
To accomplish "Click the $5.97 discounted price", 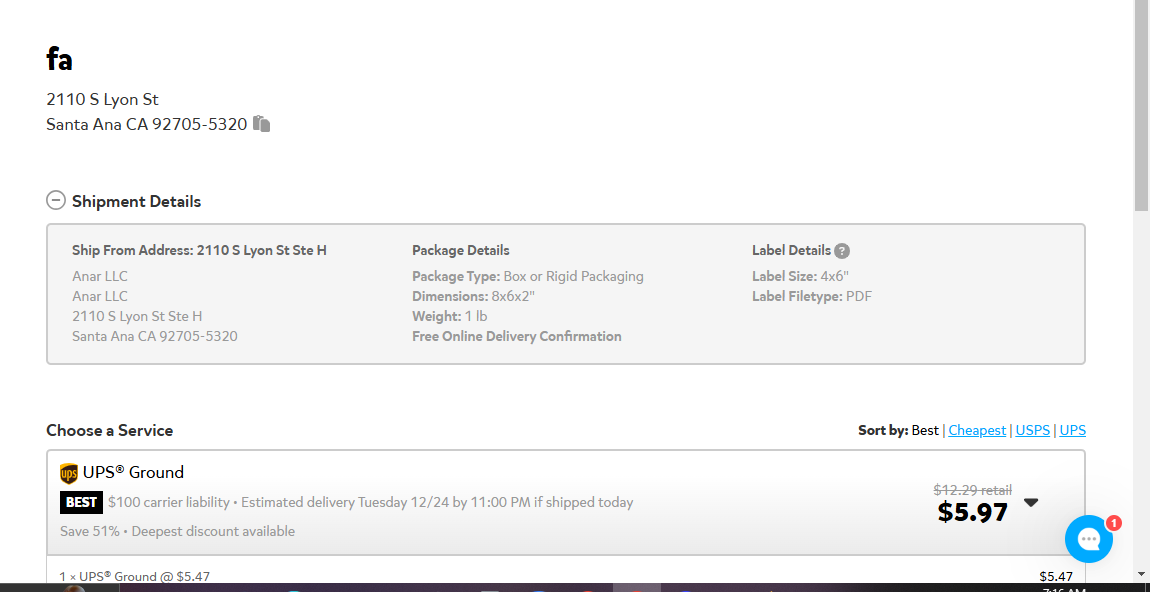I will click(973, 512).
